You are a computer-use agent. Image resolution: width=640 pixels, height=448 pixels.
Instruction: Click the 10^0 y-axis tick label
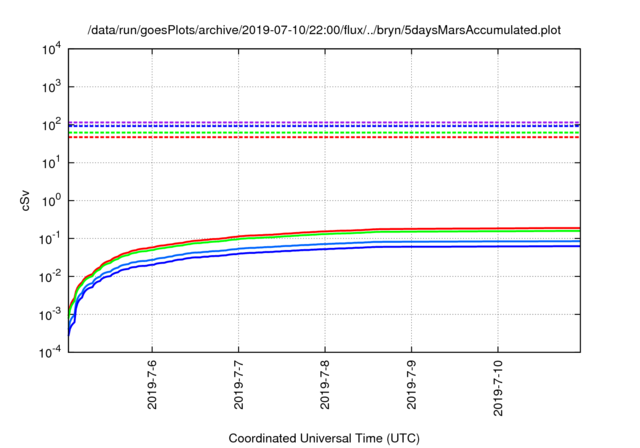point(51,201)
